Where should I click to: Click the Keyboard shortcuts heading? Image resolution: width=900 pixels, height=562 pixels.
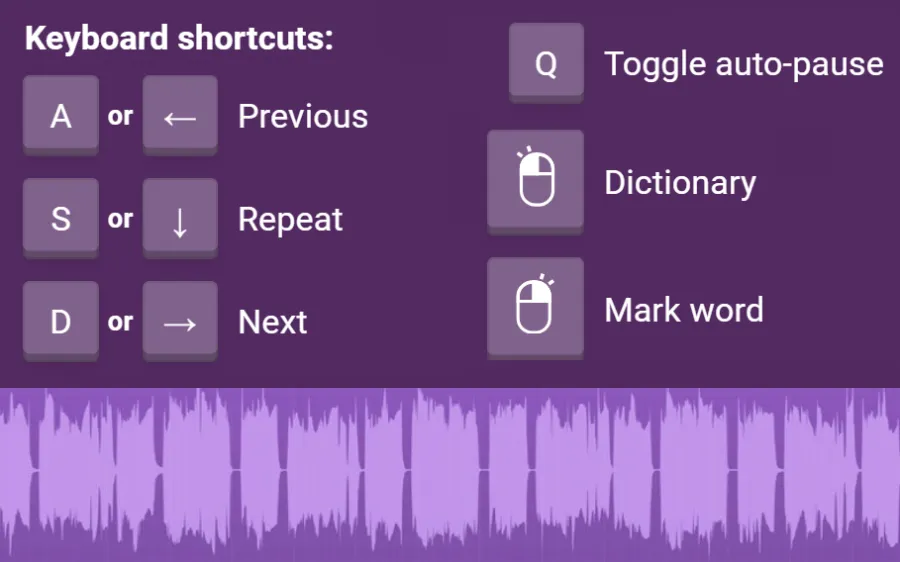pyautogui.click(x=179, y=39)
